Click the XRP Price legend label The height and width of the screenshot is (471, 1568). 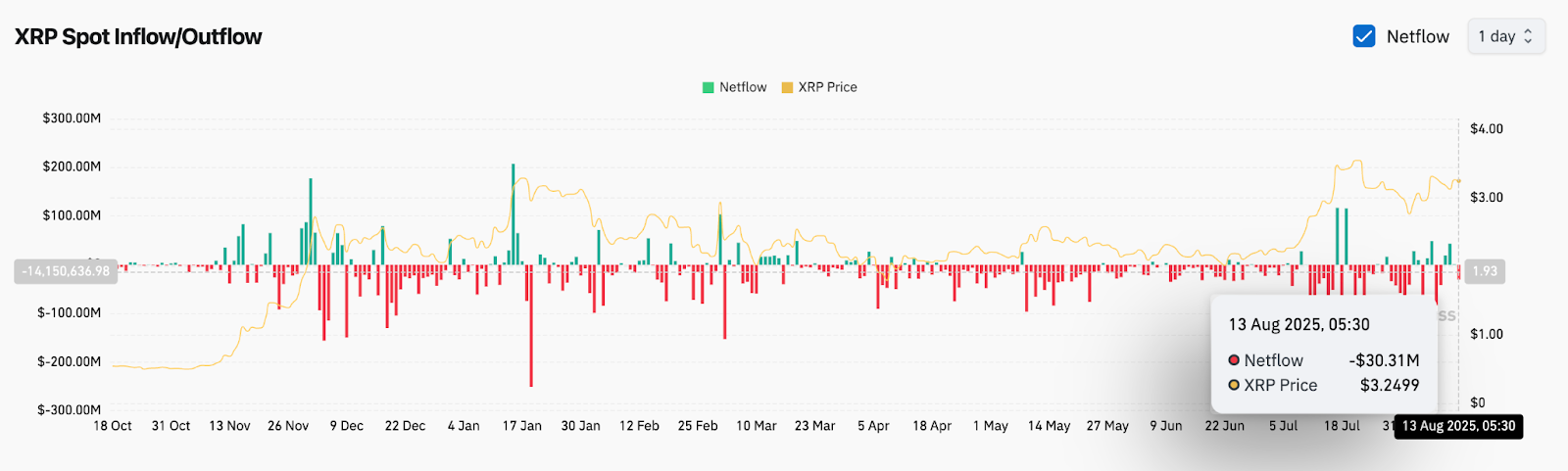pos(827,87)
